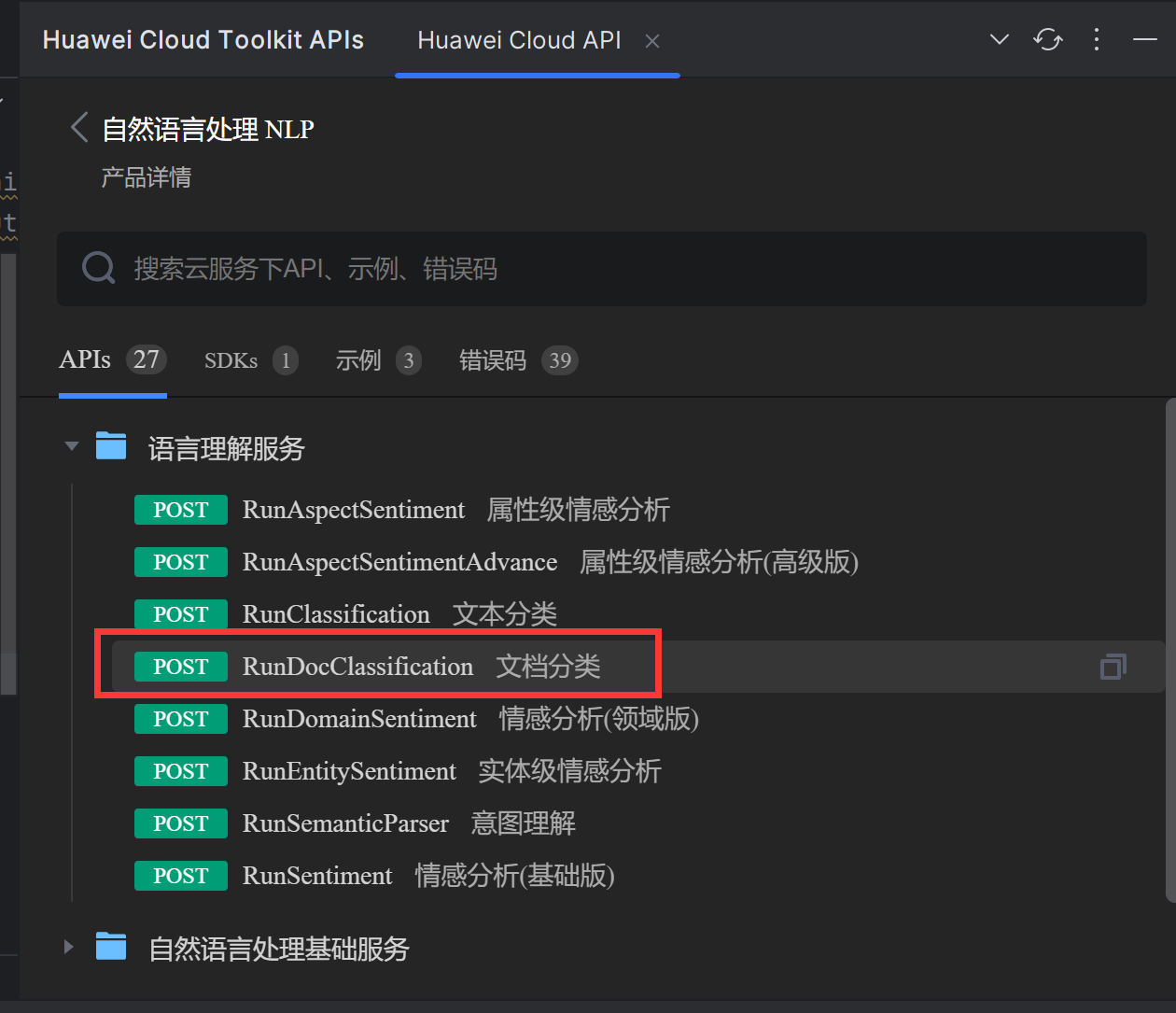
Task: Open the three-dot options menu
Action: coord(1097,40)
